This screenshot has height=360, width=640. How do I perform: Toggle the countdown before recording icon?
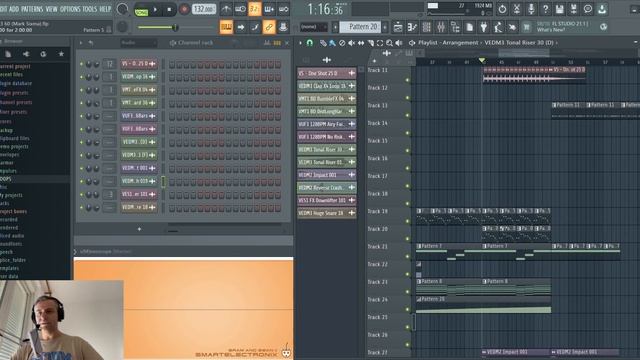coord(254,9)
